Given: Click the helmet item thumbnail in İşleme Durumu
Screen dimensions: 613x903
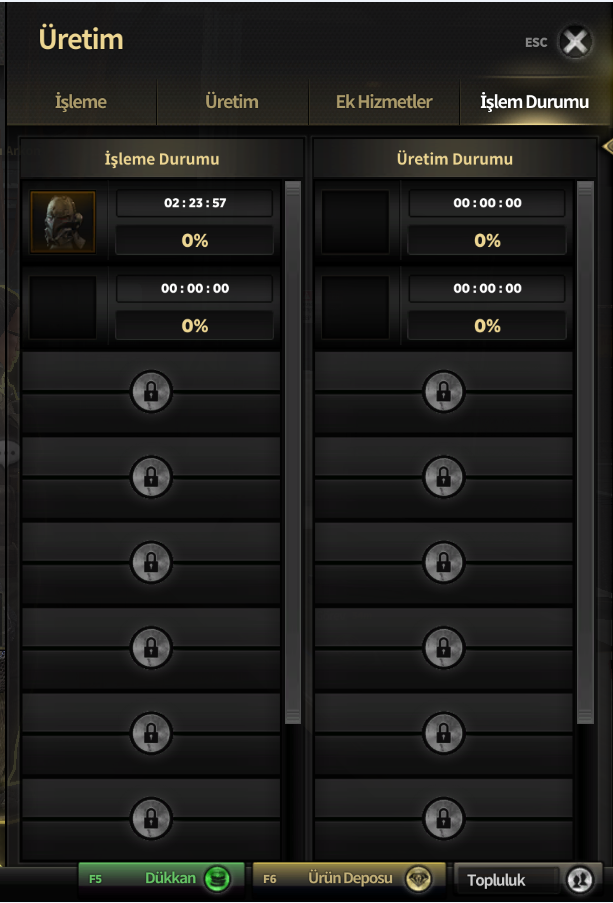Looking at the screenshot, I should (63, 222).
